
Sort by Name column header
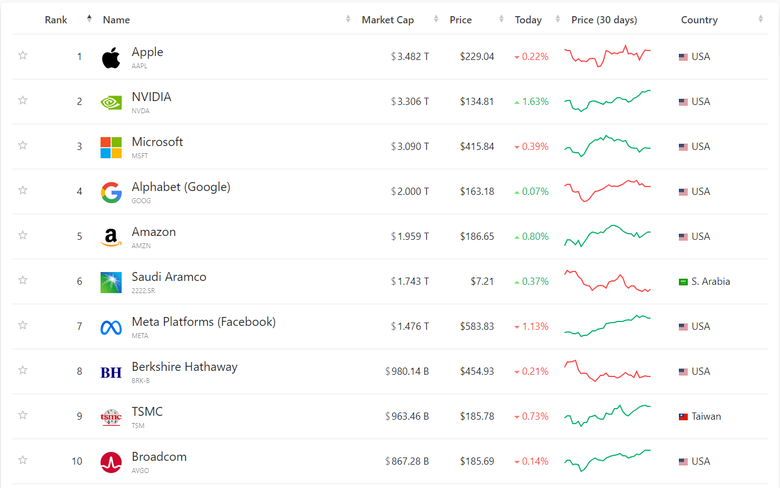[116, 20]
